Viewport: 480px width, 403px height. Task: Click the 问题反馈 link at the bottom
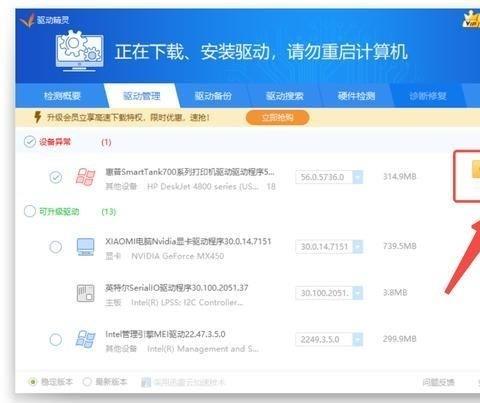[438, 382]
